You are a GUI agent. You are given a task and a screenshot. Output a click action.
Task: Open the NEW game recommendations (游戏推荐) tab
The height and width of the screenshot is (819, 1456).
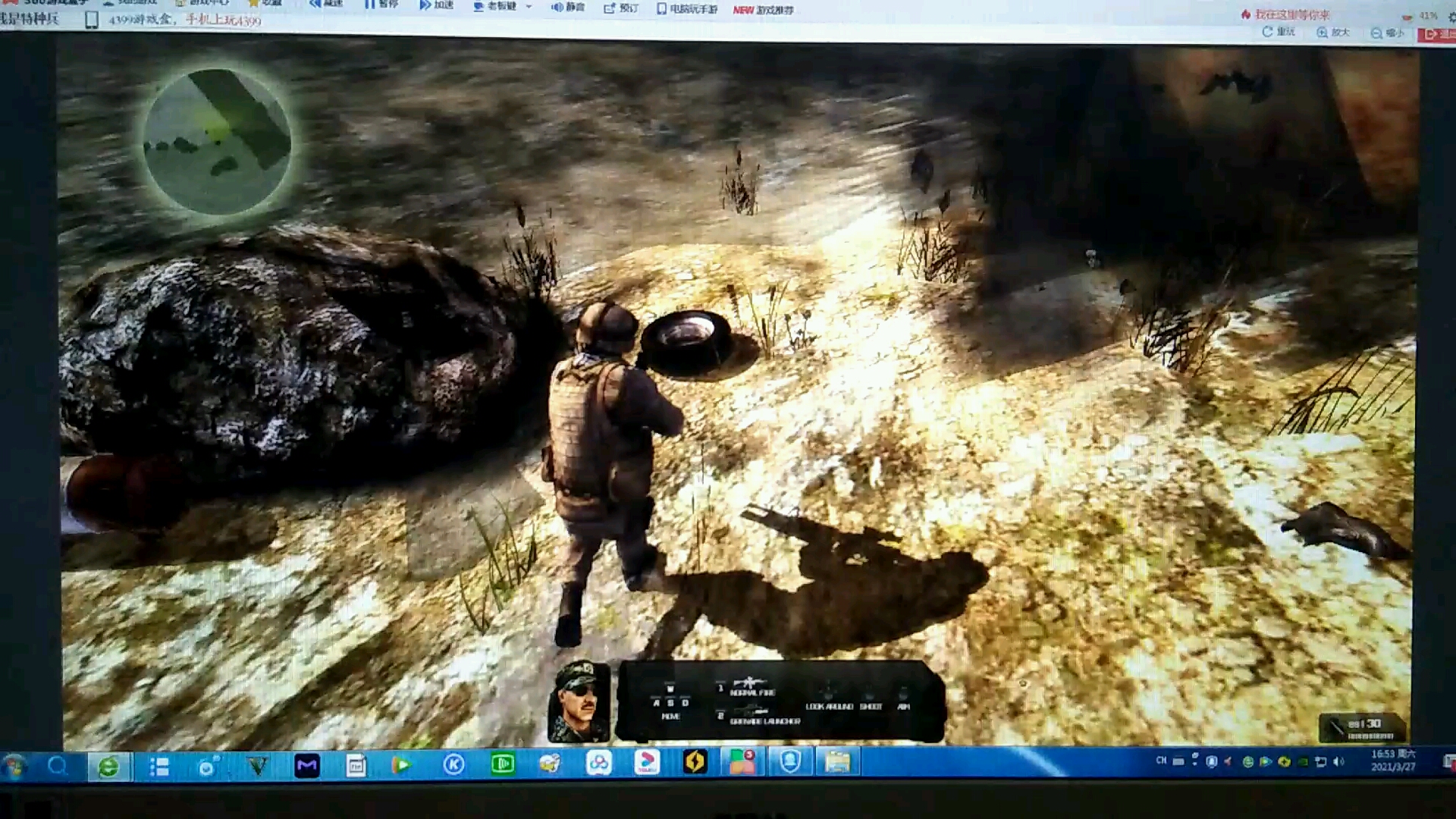pos(763,10)
